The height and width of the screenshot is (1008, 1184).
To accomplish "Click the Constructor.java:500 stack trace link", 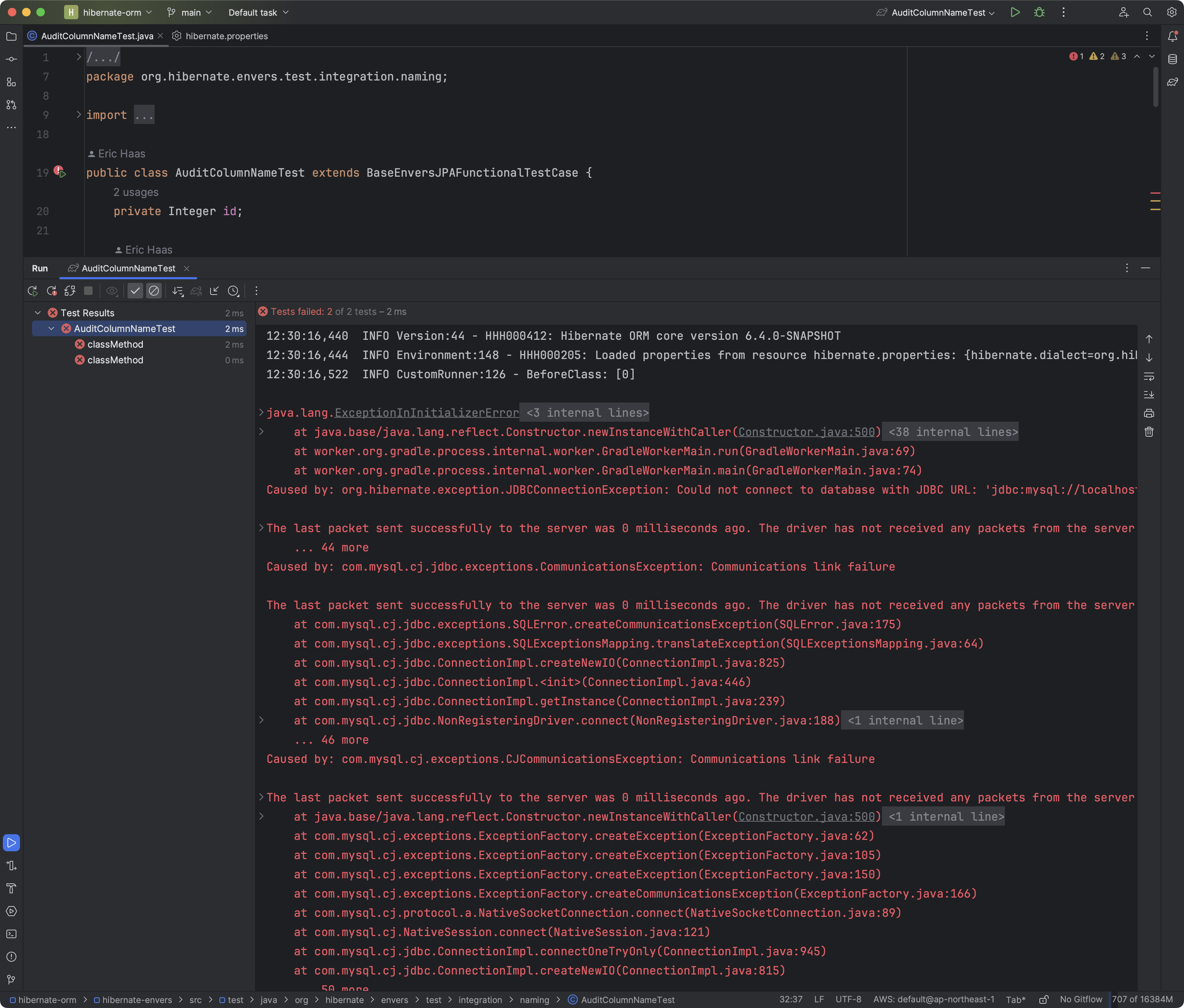I will point(806,432).
